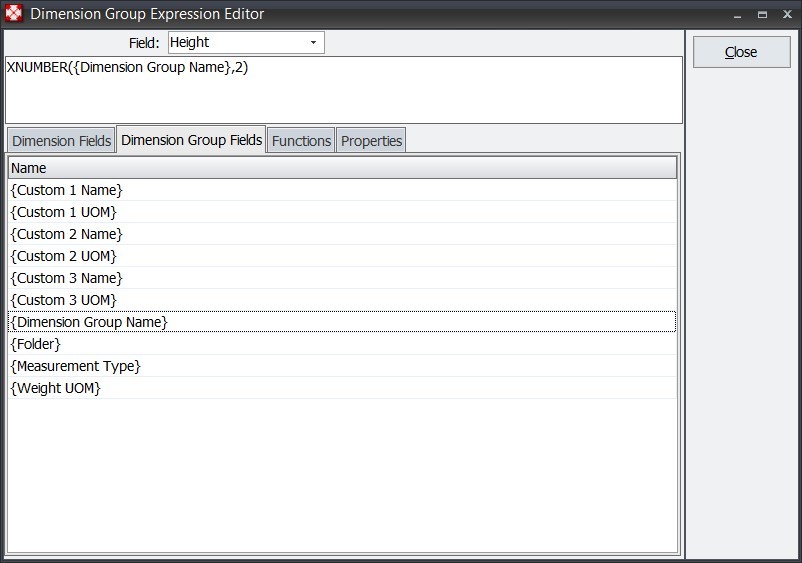The image size is (802, 563).
Task: Minimize the Dimension Group Expression Editor window
Action: point(737,15)
